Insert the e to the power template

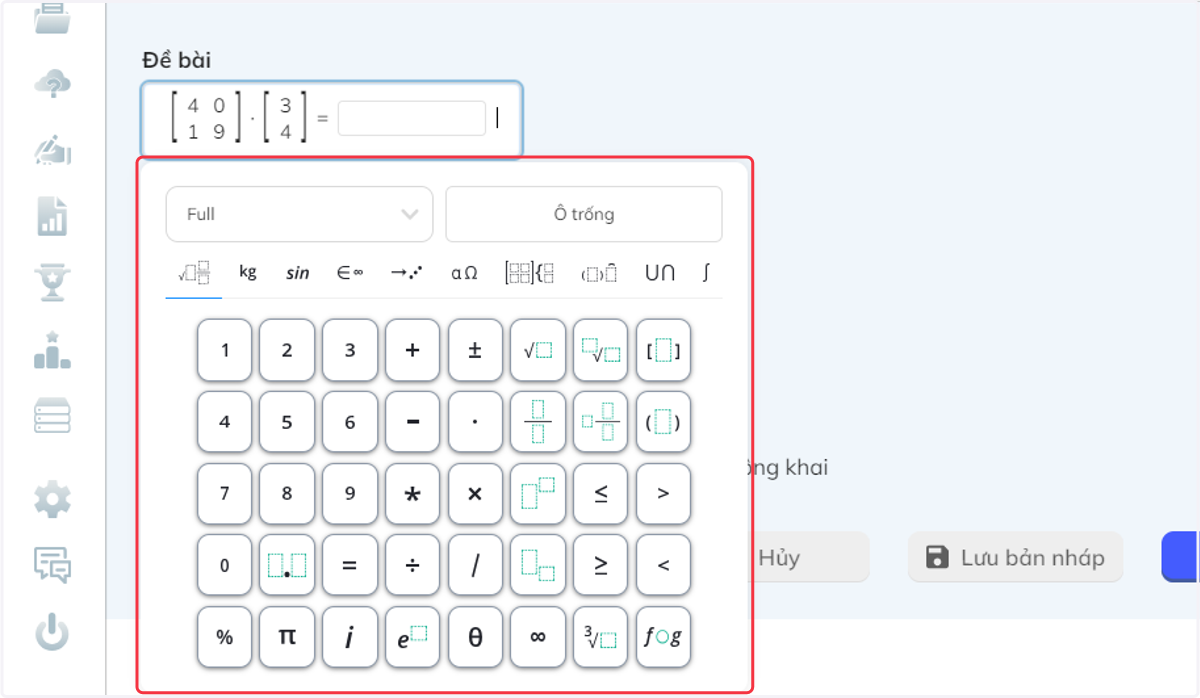412,637
